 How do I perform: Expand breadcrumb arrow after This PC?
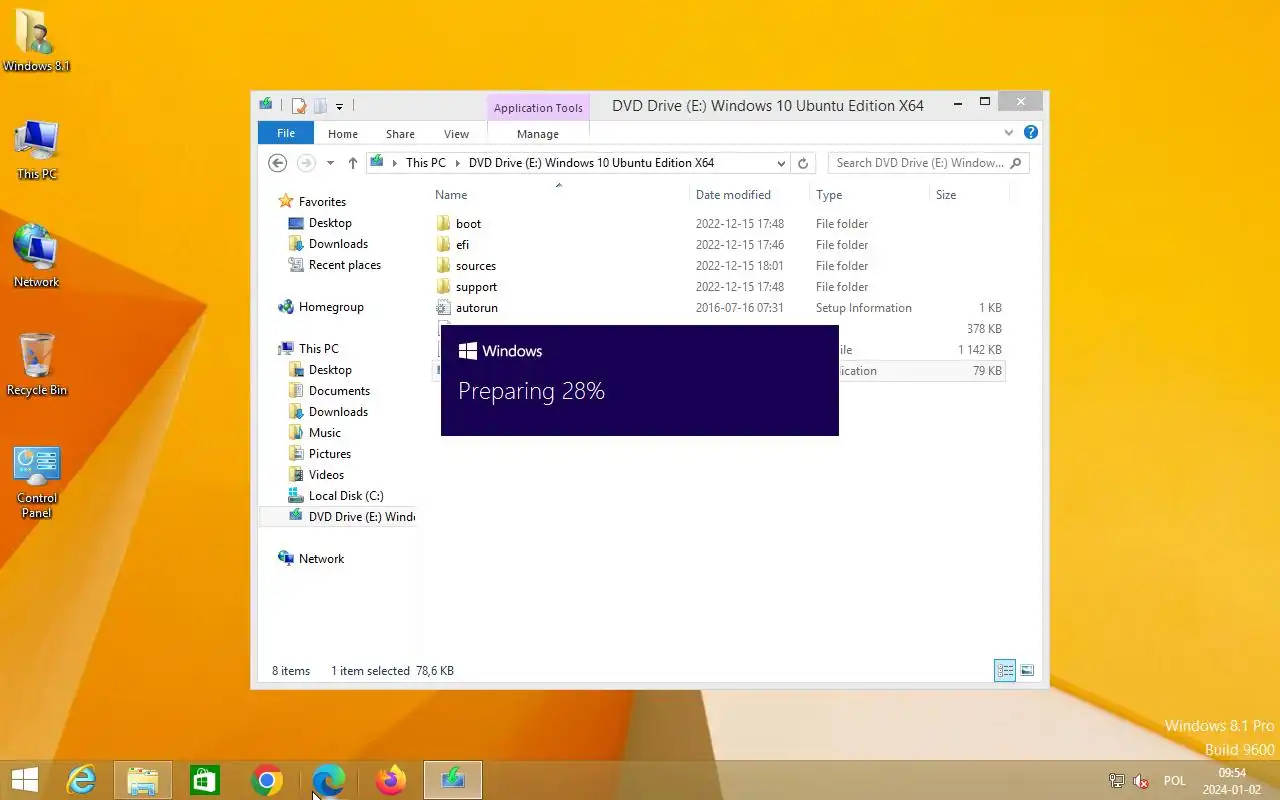point(458,163)
